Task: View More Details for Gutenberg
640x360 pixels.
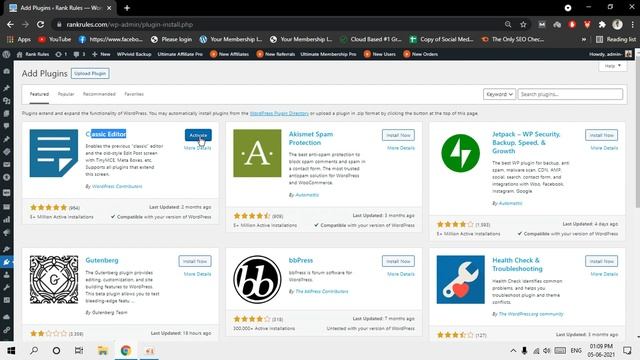Action: (x=198, y=274)
